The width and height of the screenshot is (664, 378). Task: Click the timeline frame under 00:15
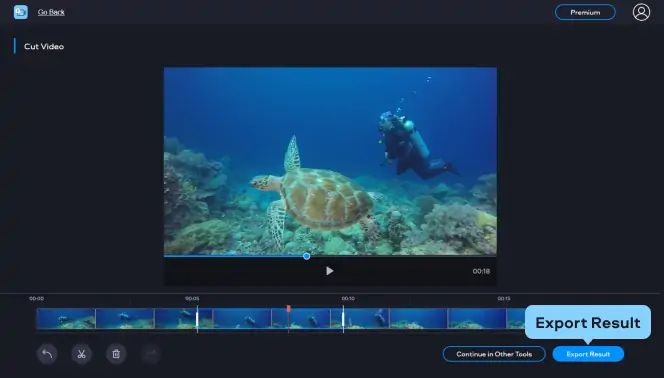tap(477, 318)
